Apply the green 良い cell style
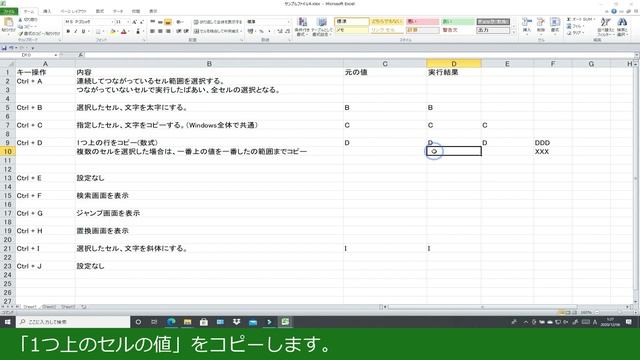Viewport: 640px width, 360px height. pyautogui.click(x=458, y=22)
